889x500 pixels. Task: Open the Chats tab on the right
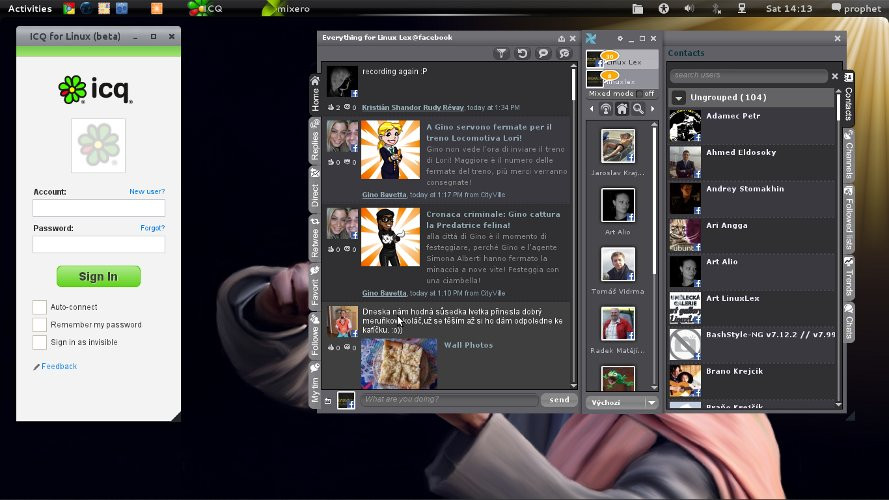coord(849,321)
